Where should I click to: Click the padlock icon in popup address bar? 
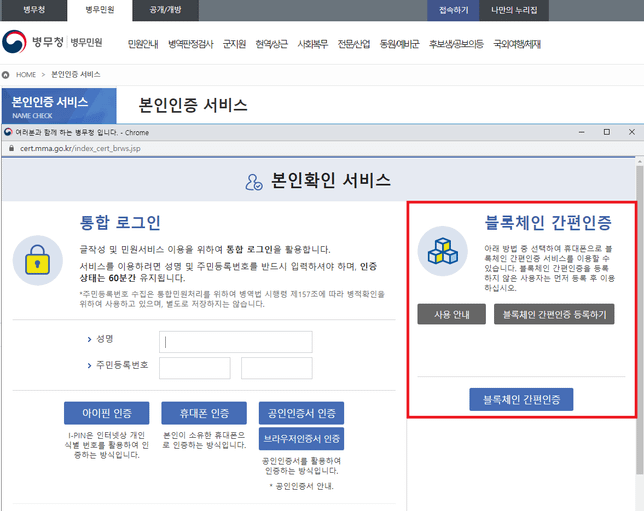click(11, 148)
